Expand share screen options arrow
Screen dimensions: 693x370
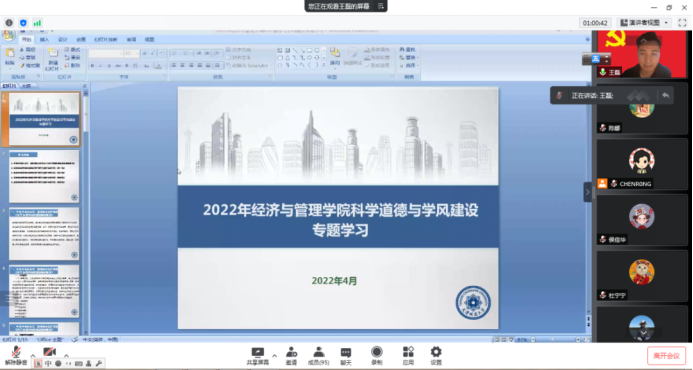[274, 355]
